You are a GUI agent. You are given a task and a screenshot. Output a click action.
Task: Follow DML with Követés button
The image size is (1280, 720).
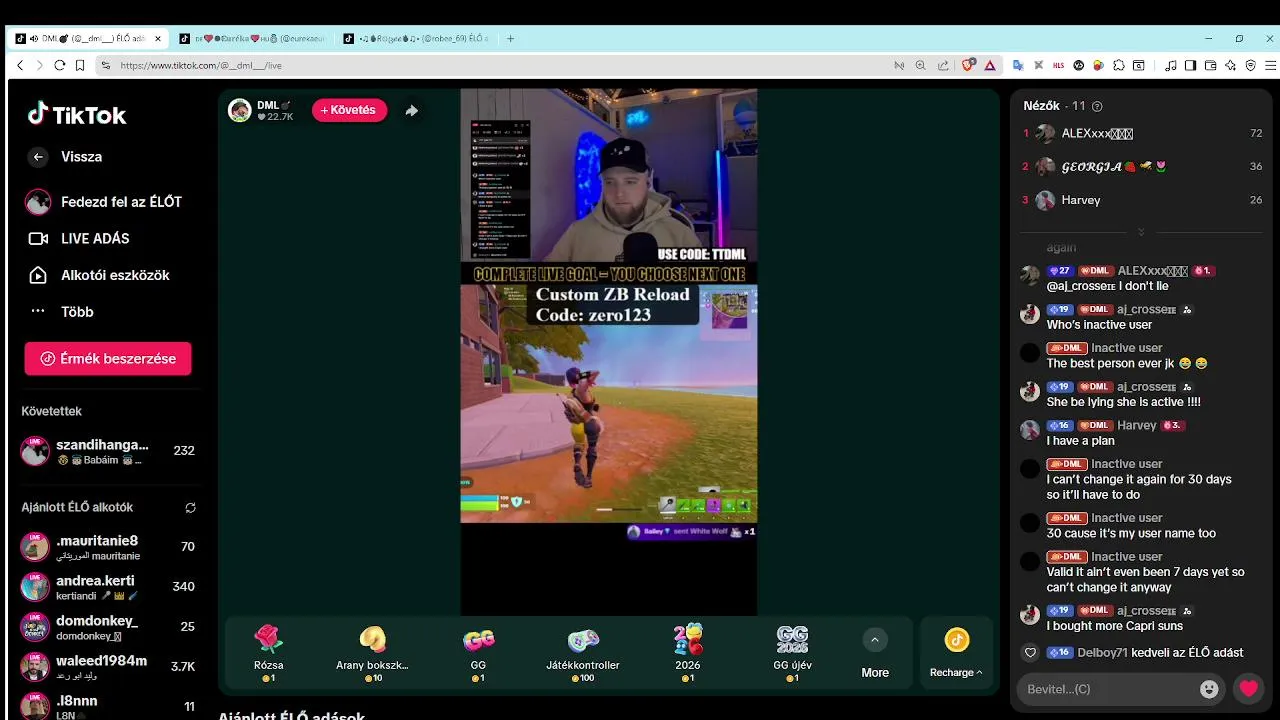(x=349, y=110)
